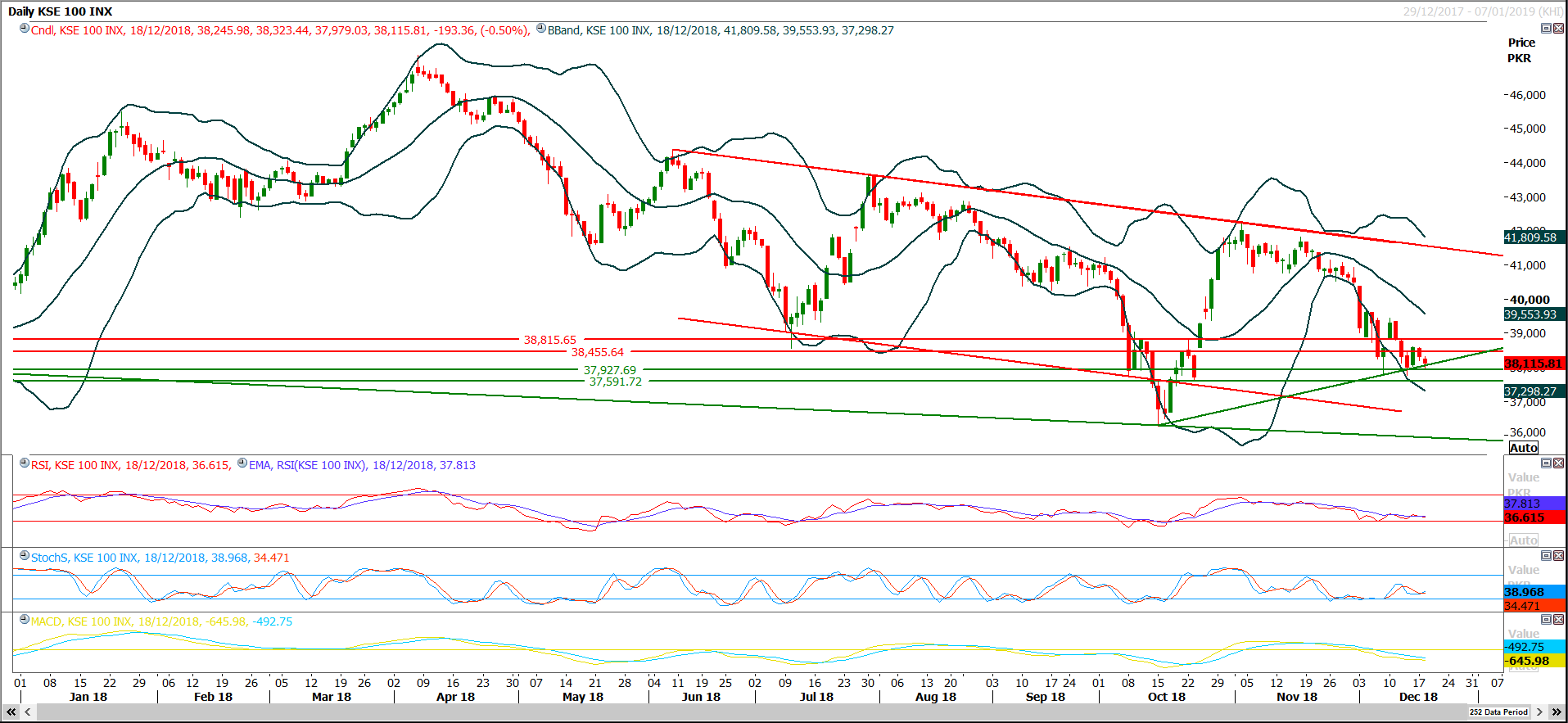Select the MACD KSE 100 INX legend text

pyautogui.click(x=162, y=621)
